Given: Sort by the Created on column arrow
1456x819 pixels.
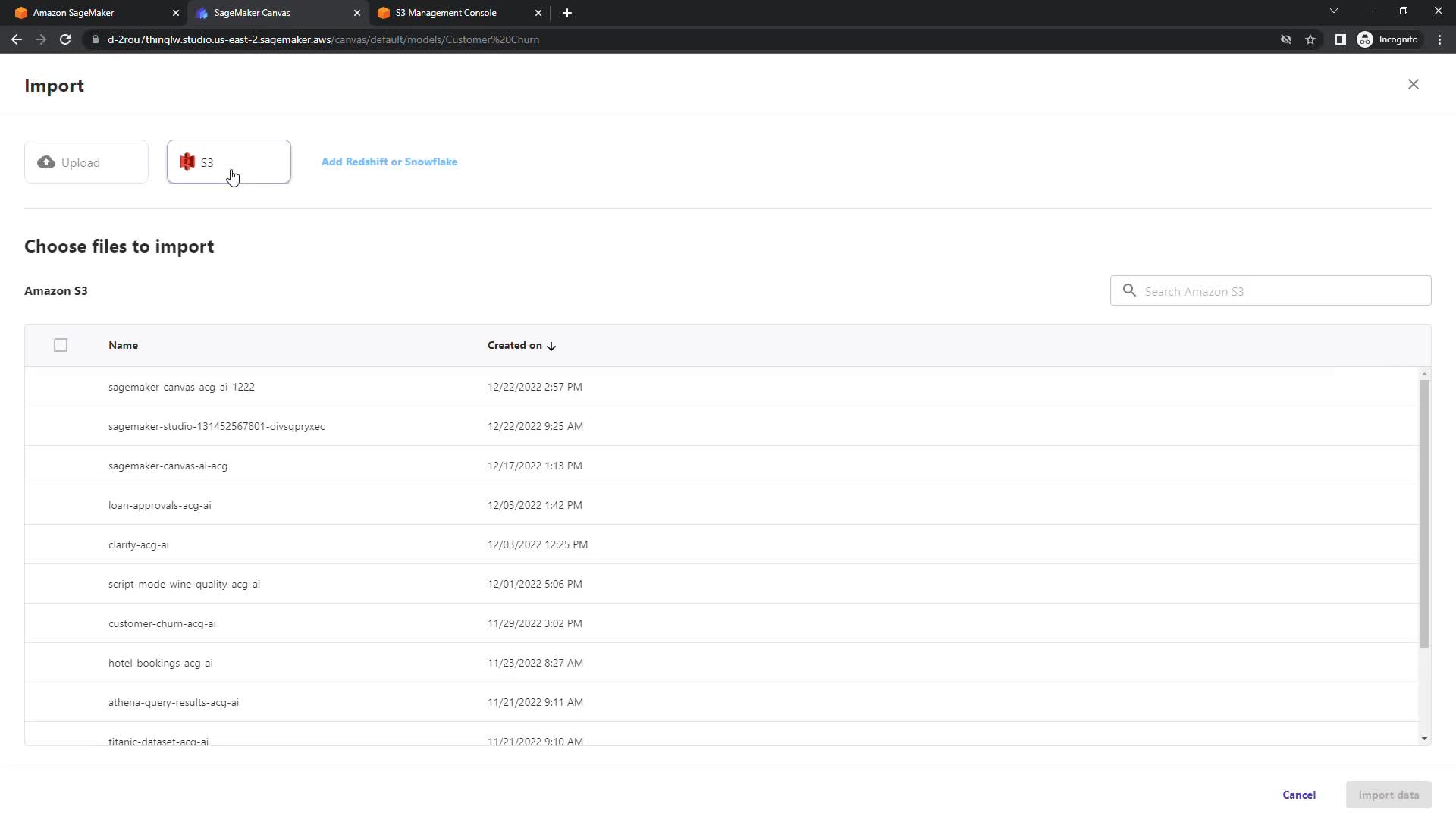Looking at the screenshot, I should click(x=551, y=346).
